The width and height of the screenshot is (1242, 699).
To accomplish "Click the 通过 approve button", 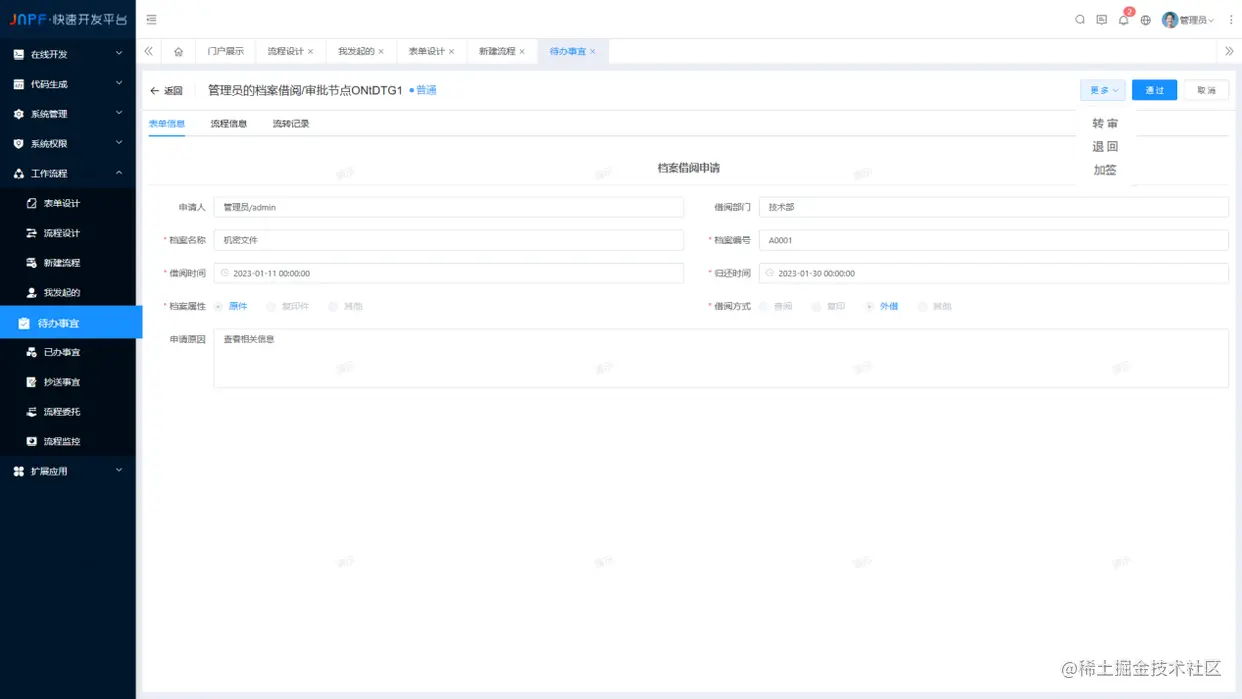I will (1154, 90).
